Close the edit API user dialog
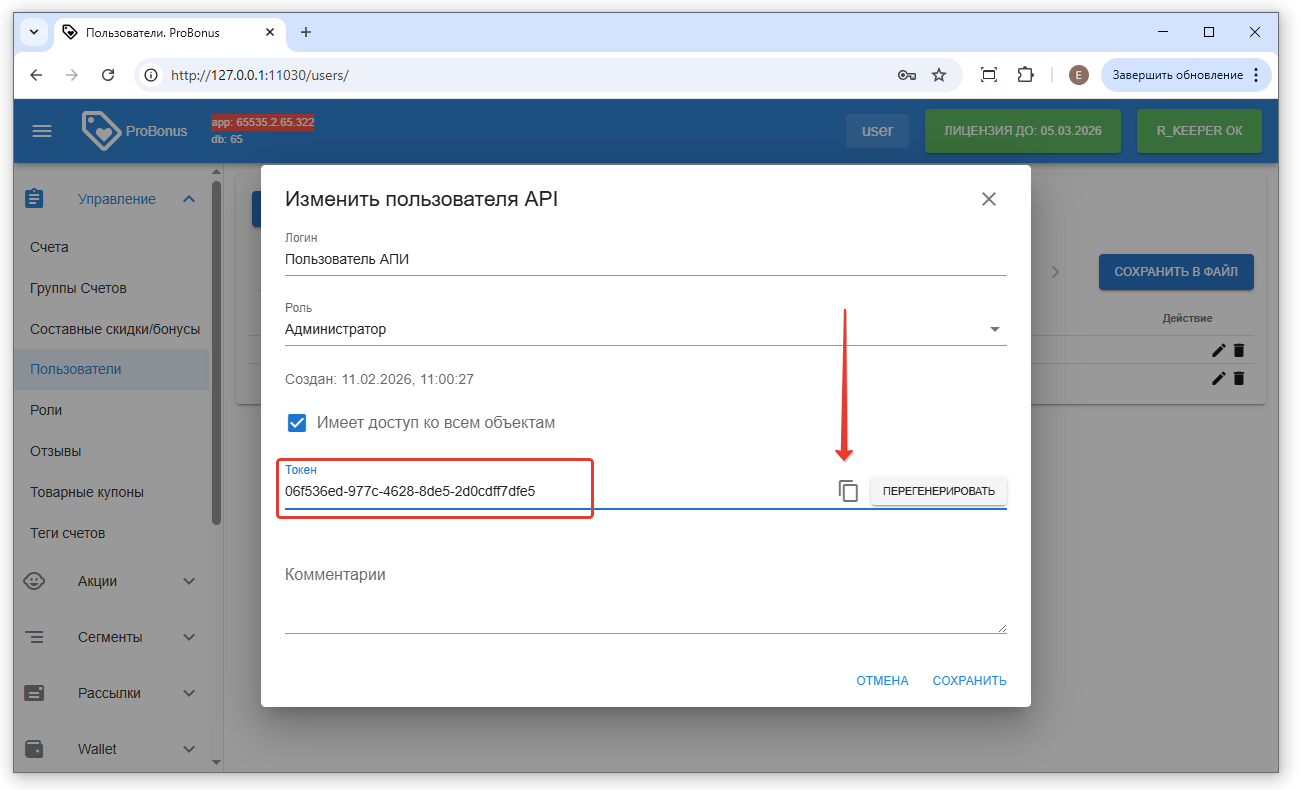The image size is (1300, 790). (x=988, y=199)
